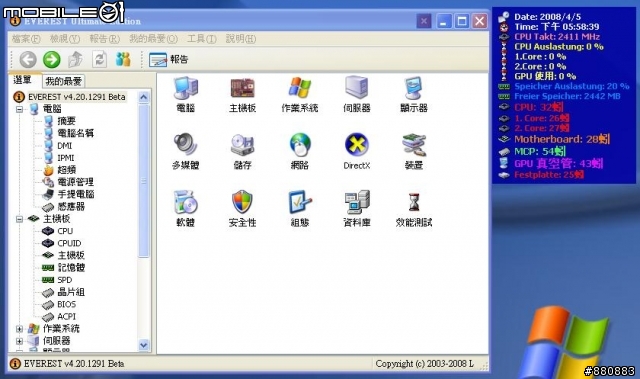Click the 報告 Report toolbar button
The height and width of the screenshot is (379, 640).
(x=168, y=60)
